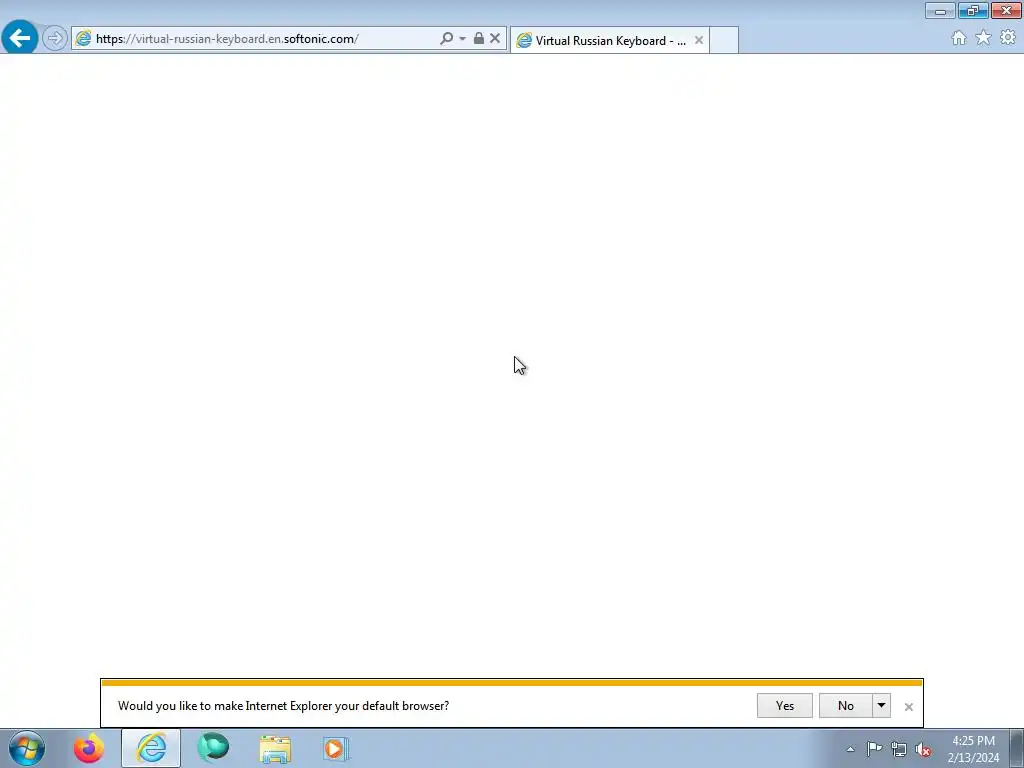This screenshot has height=768, width=1024.
Task: Click the search magnifier in address bar
Action: (447, 38)
